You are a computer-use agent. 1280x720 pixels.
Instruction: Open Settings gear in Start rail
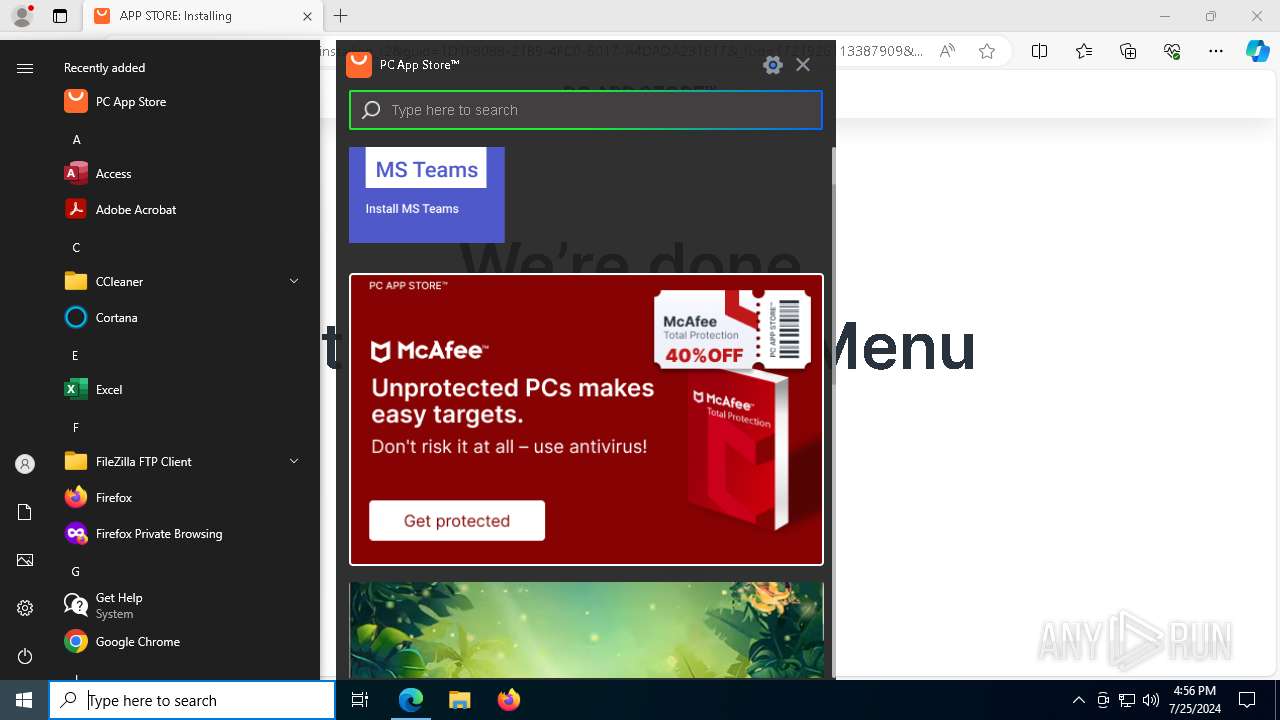click(25, 608)
